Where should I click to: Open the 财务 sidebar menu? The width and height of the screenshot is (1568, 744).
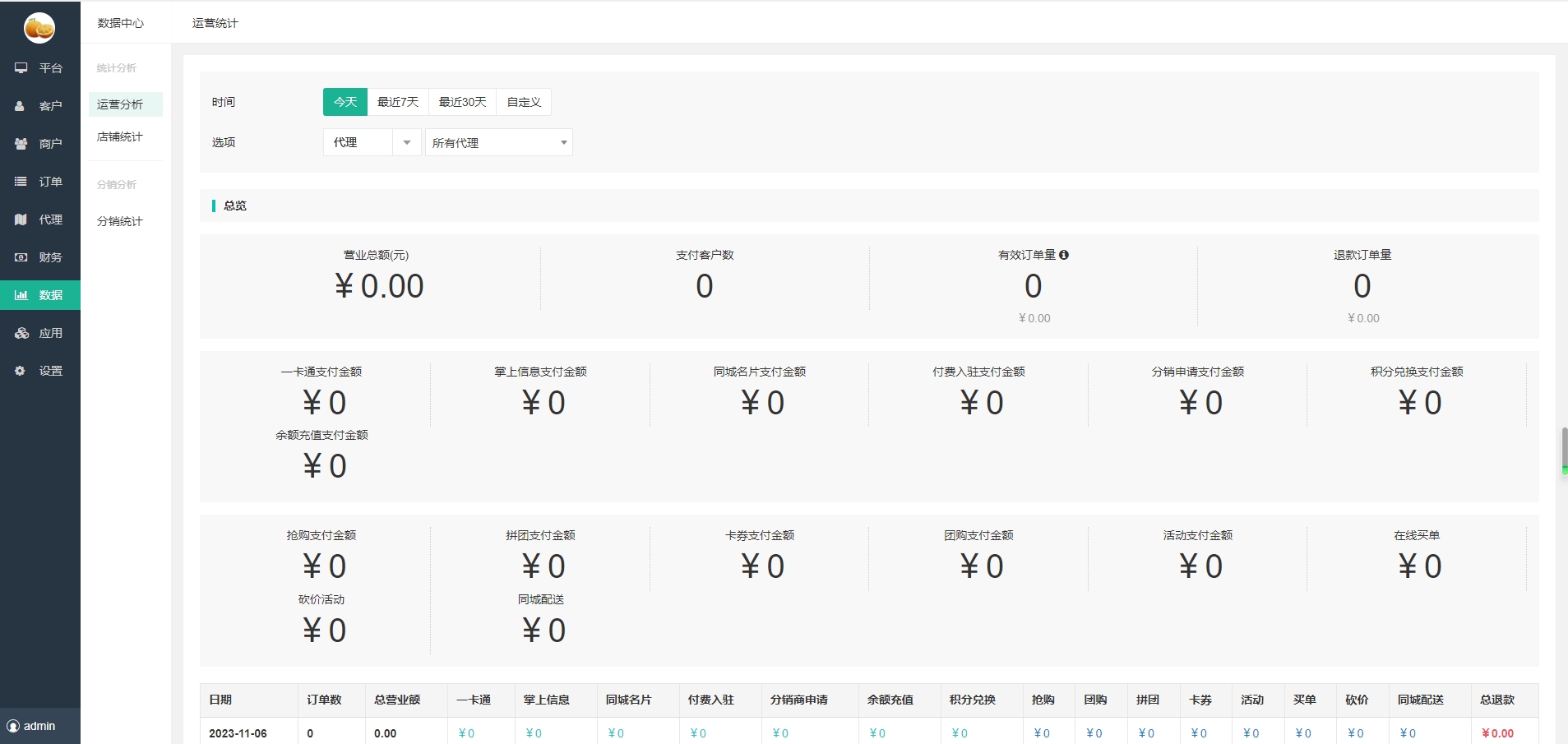(x=40, y=257)
